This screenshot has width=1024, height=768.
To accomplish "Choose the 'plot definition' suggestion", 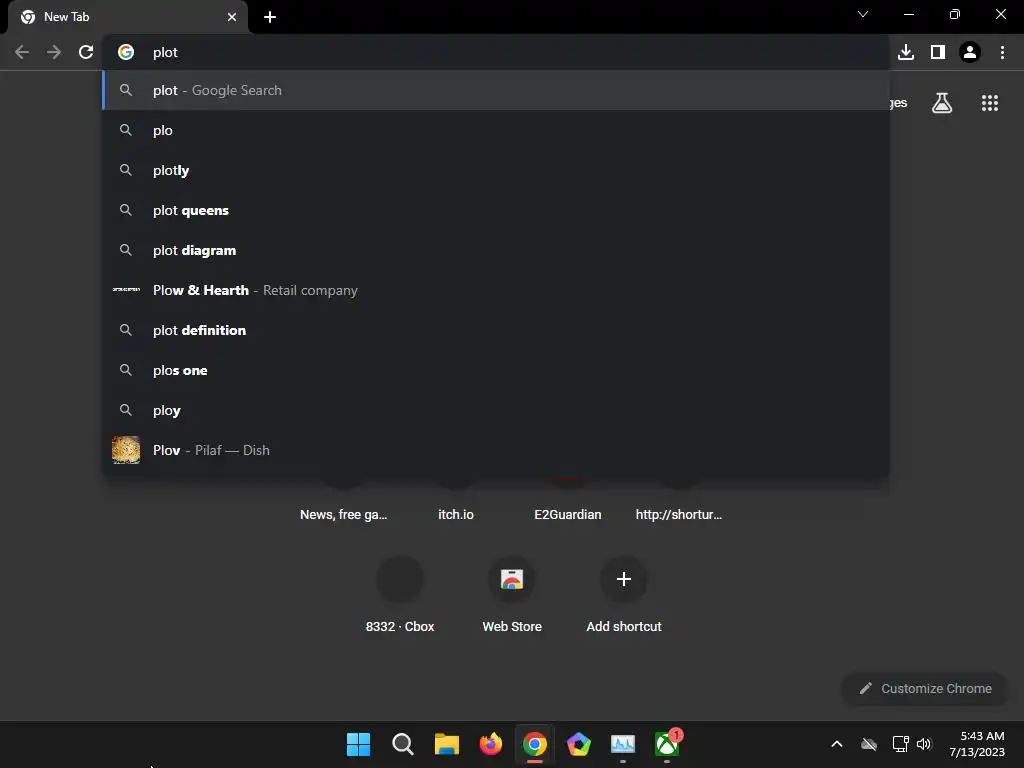I will [496, 330].
